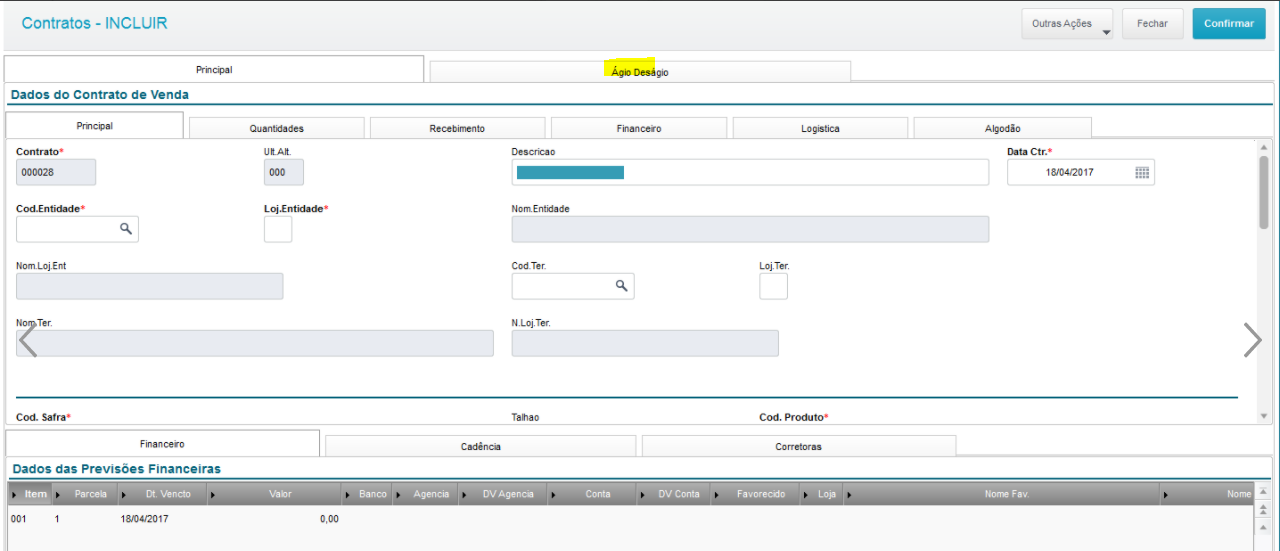Click the Data Ctr. date field

[1080, 172]
